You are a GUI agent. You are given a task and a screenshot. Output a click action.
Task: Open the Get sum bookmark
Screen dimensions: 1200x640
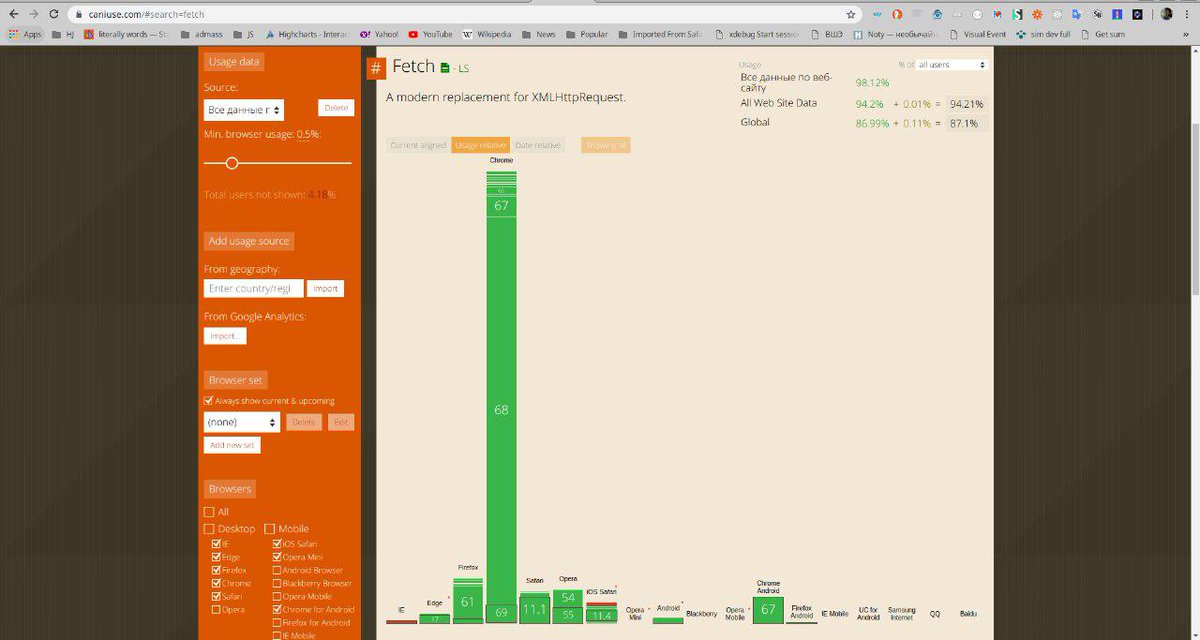click(1102, 34)
